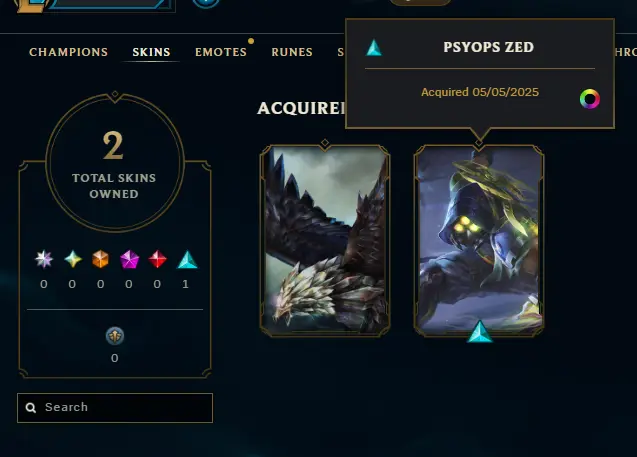Click the Ultimate tier silver star gem icon

pyautogui.click(x=44, y=259)
